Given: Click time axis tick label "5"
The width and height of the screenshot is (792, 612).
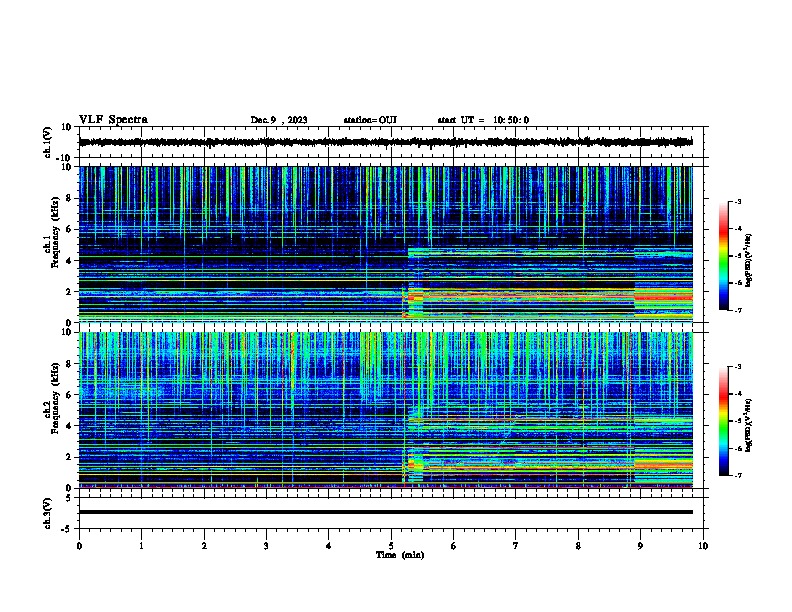Looking at the screenshot, I should point(391,546).
